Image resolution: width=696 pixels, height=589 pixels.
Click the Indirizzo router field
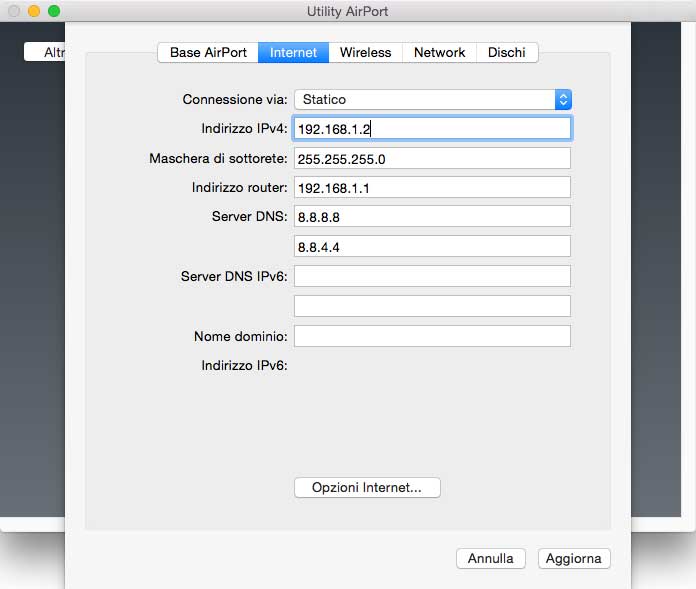pos(432,188)
